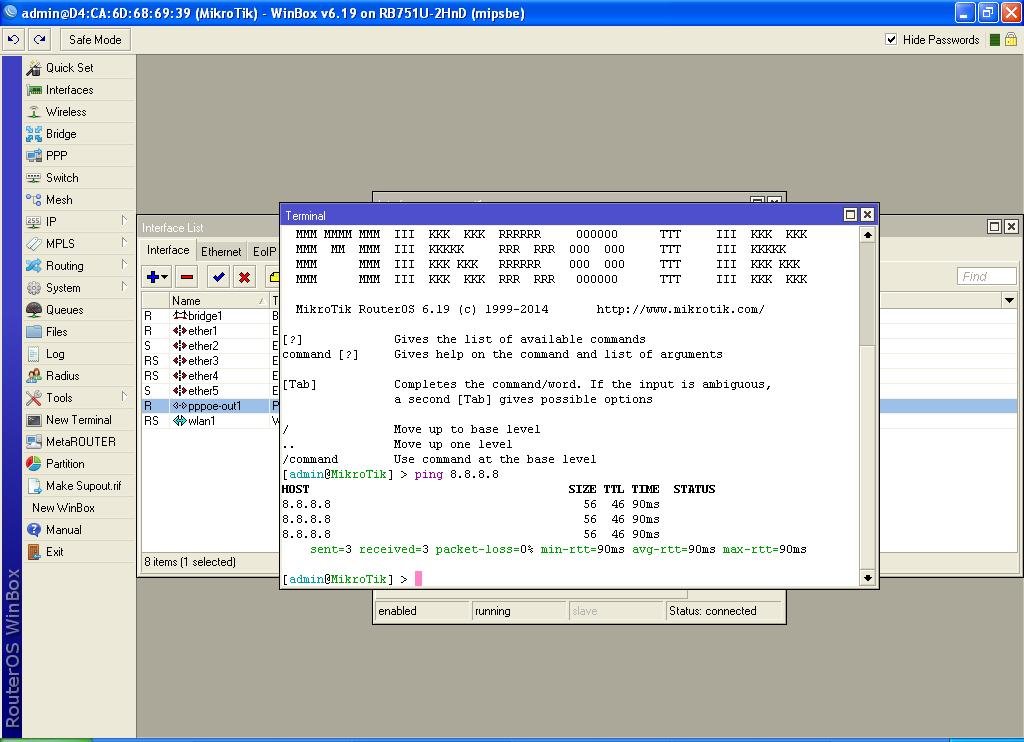Open the blue plus add dropdown
This screenshot has width=1024, height=742.
click(x=157, y=277)
